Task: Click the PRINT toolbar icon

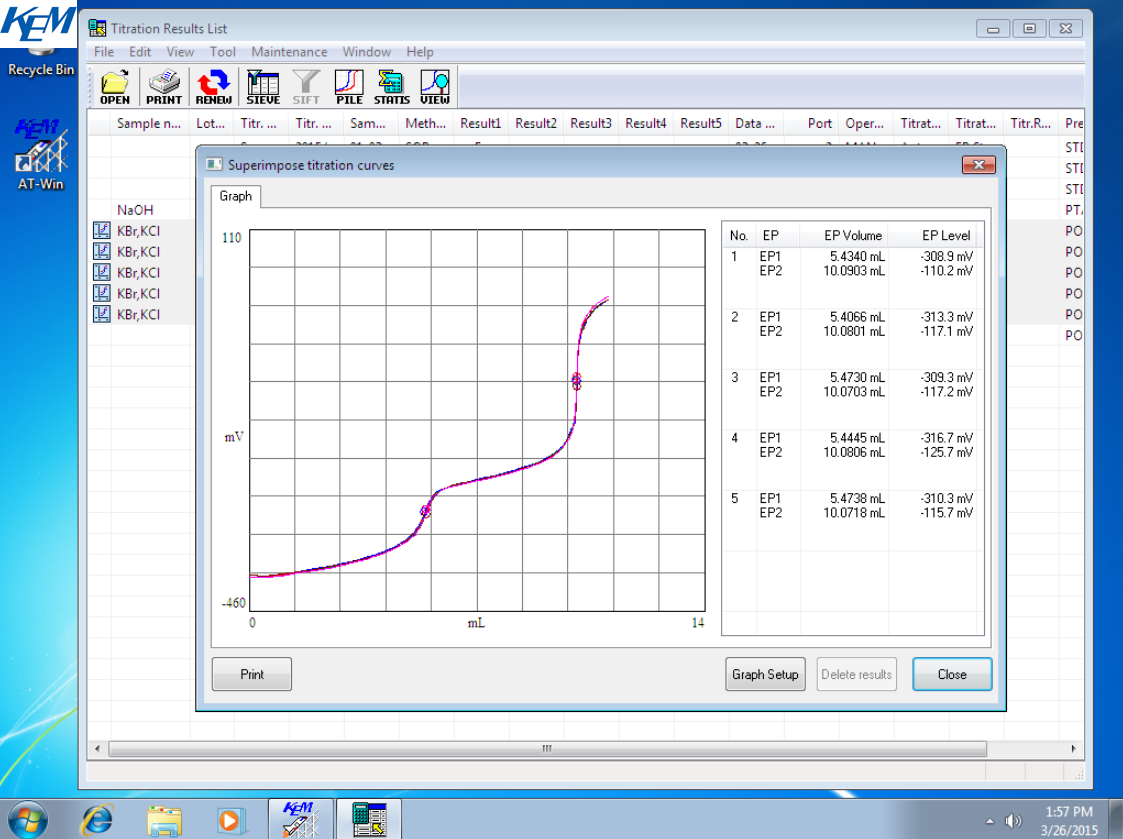Action: pyautogui.click(x=164, y=87)
